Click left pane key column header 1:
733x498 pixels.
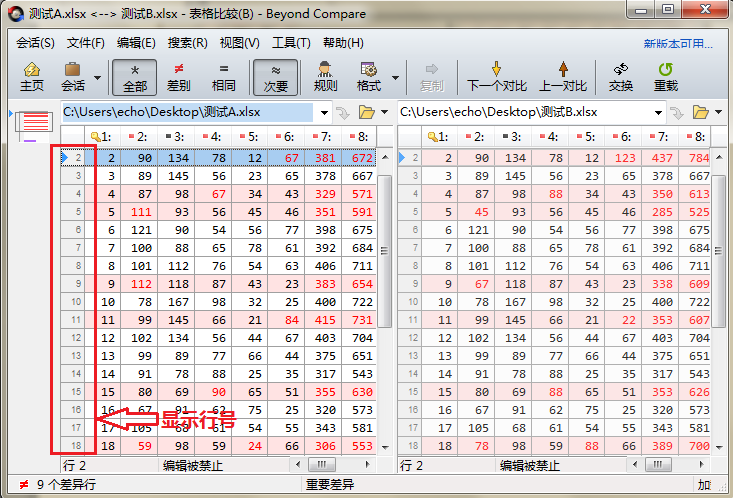102,137
